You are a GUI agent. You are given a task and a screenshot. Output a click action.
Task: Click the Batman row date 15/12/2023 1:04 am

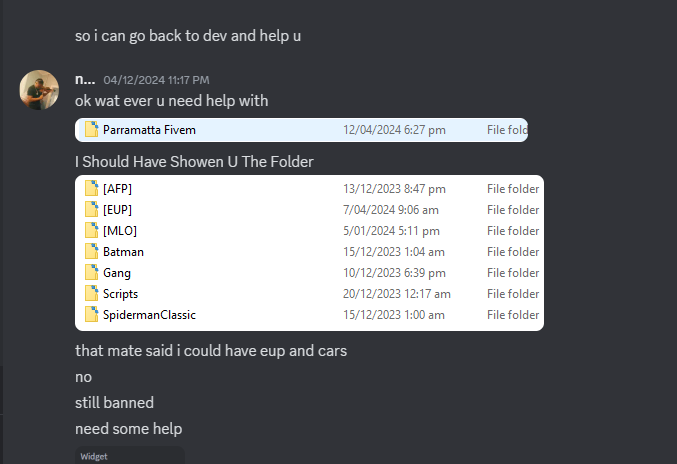(393, 252)
